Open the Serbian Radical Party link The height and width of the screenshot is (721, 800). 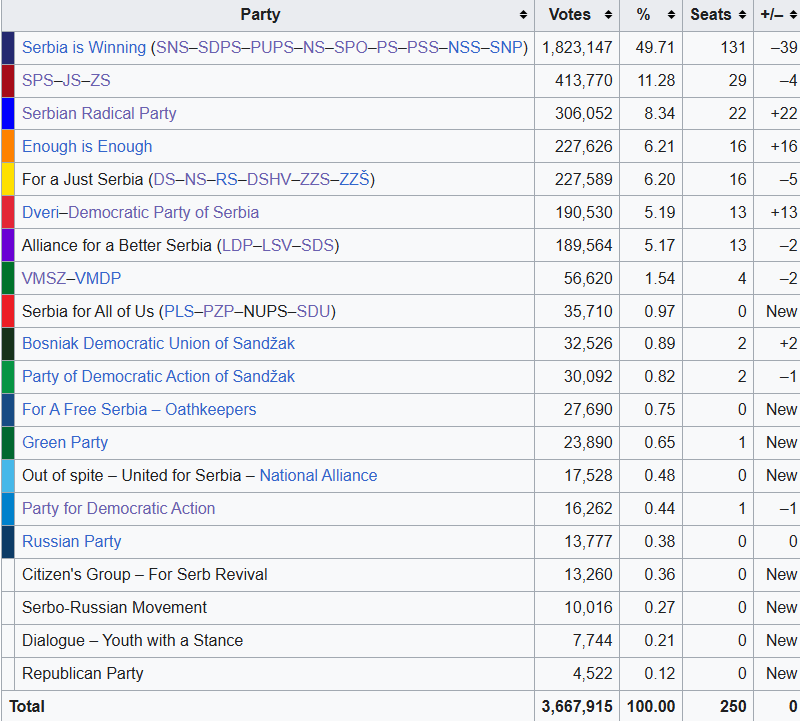99,114
